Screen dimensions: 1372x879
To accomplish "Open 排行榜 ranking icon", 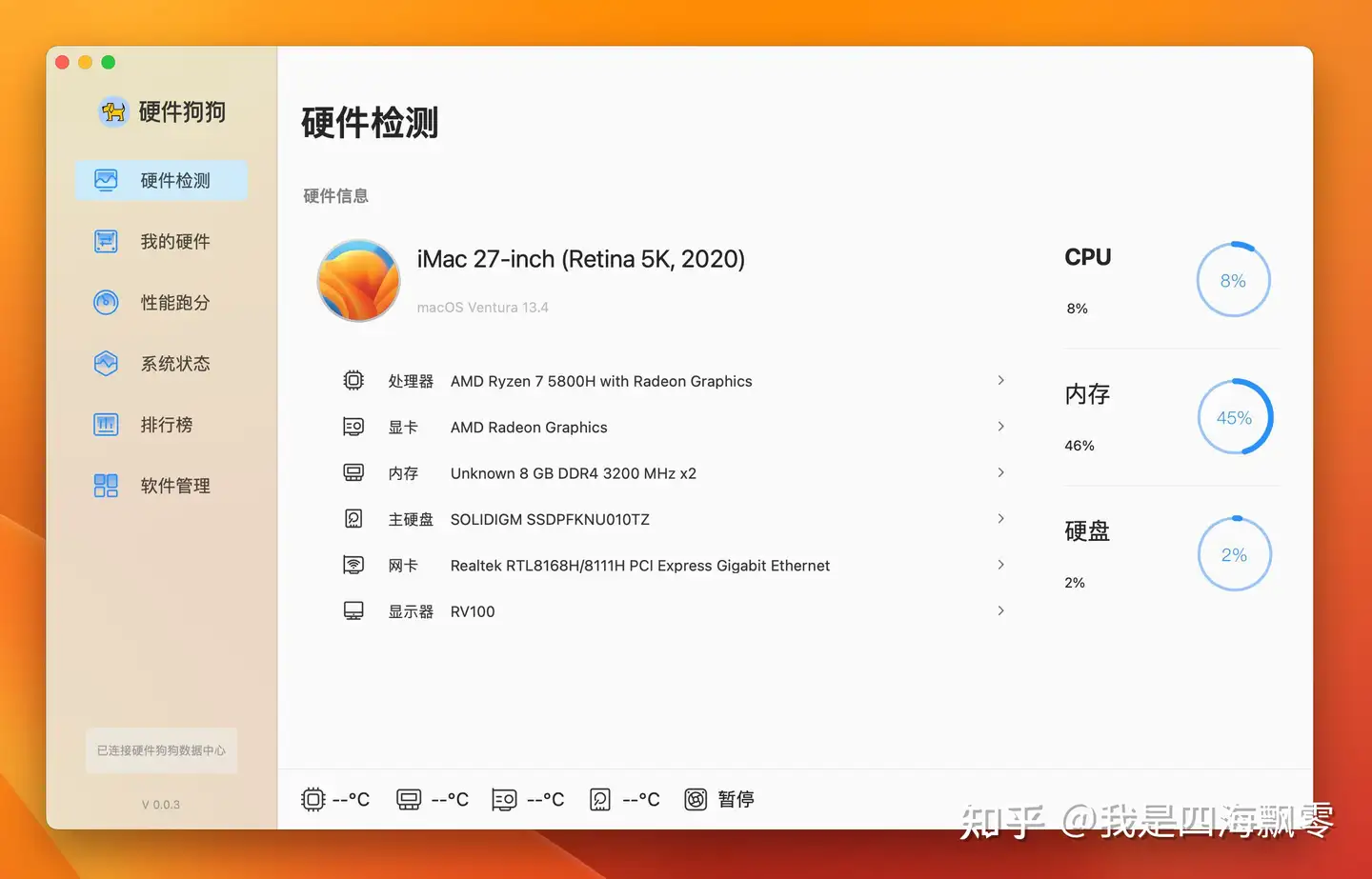I will [x=106, y=424].
